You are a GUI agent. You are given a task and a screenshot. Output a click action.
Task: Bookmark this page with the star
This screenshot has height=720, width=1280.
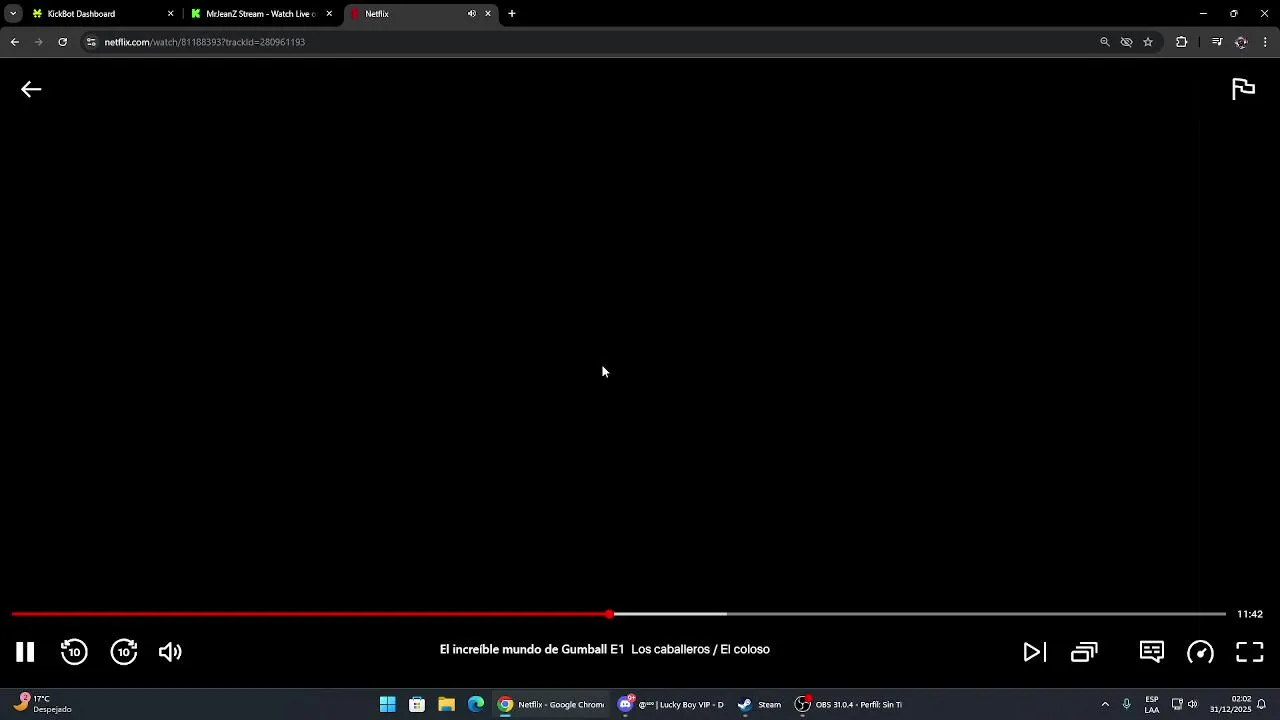(x=1148, y=42)
